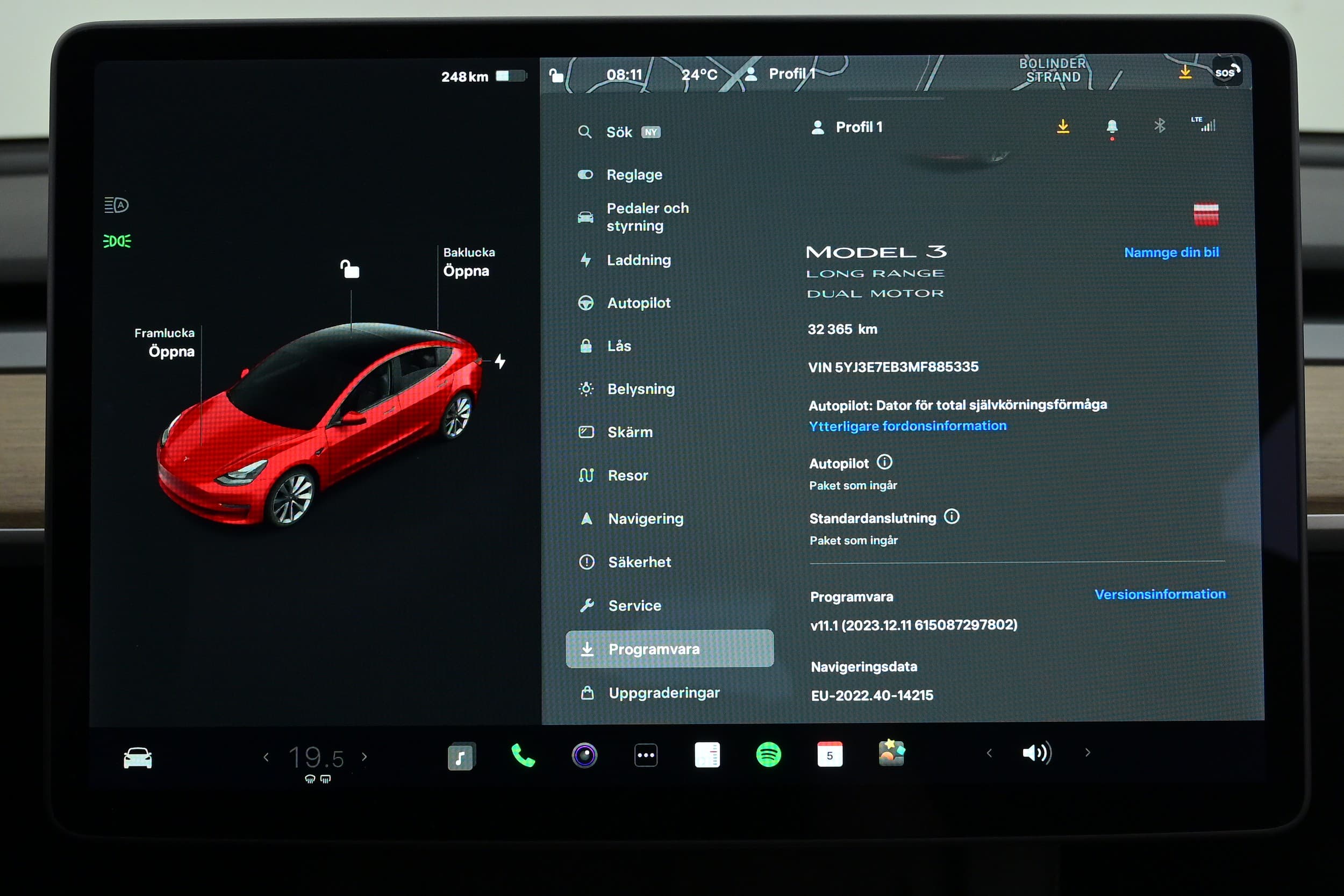Viewport: 1344px width, 896px height.
Task: Show Standardanslutning info icon
Action: click(952, 517)
